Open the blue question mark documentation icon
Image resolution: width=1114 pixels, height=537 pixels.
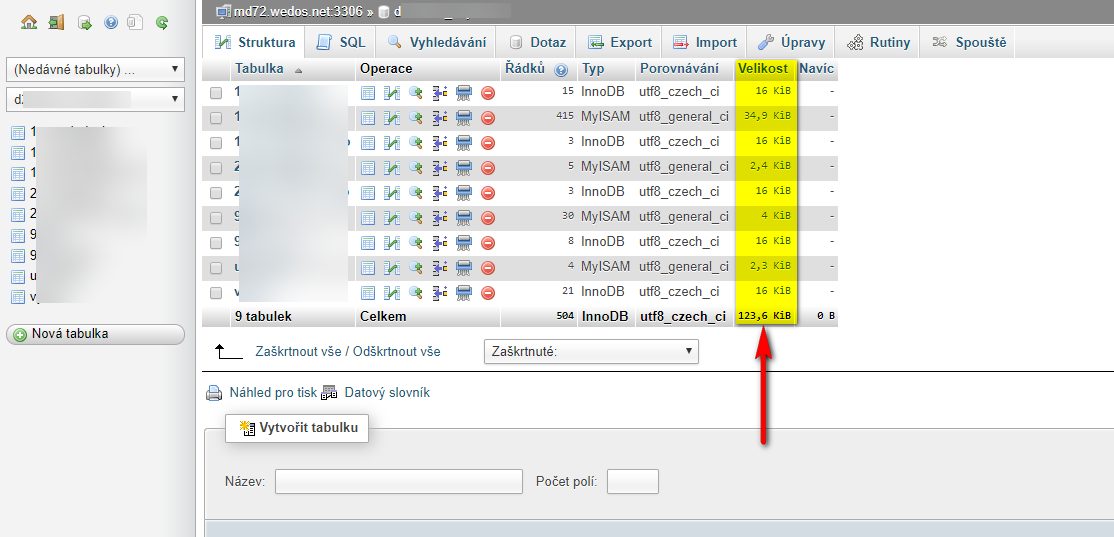[110, 21]
